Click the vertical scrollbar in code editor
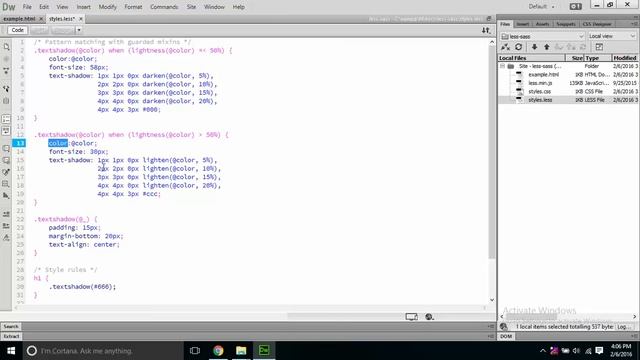This screenshot has height=360, width=640. point(492,151)
